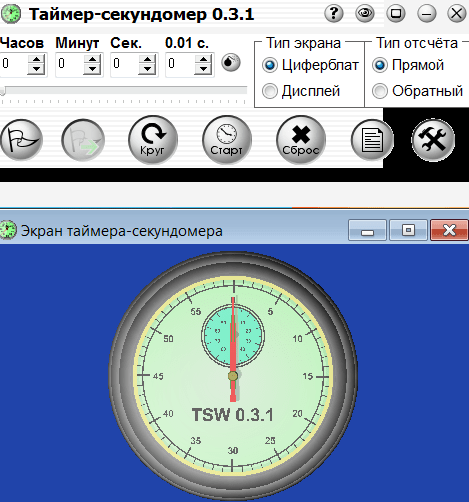Start the timer with Старт button
Viewport: 469px width, 502px height.
[x=227, y=140]
